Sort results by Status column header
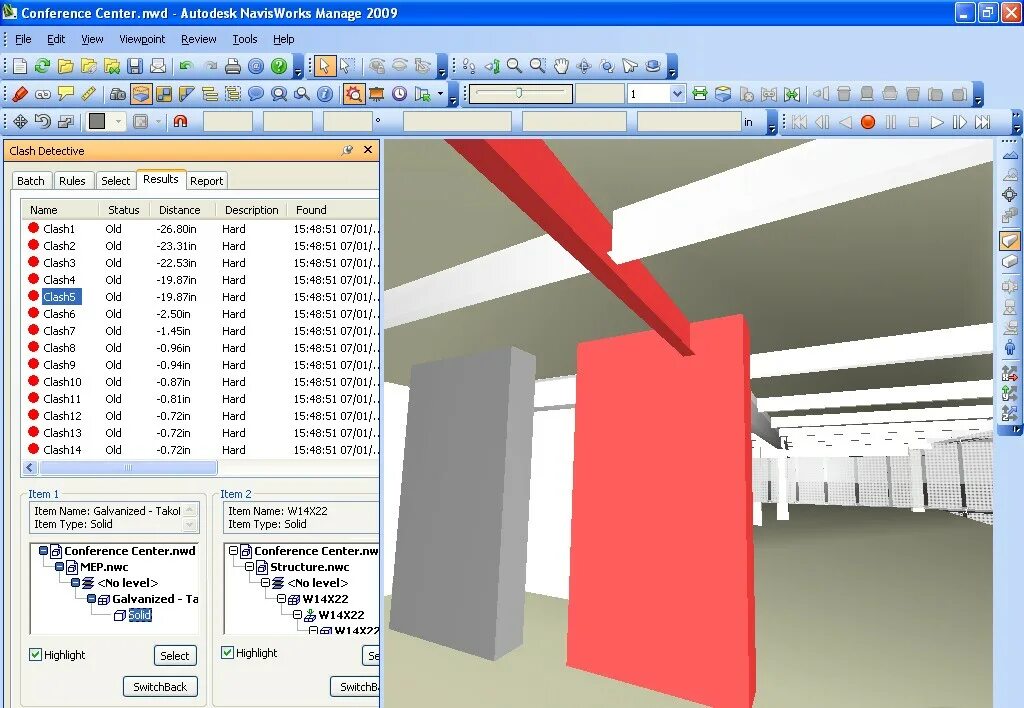Viewport: 1024px width, 708px height. click(123, 210)
